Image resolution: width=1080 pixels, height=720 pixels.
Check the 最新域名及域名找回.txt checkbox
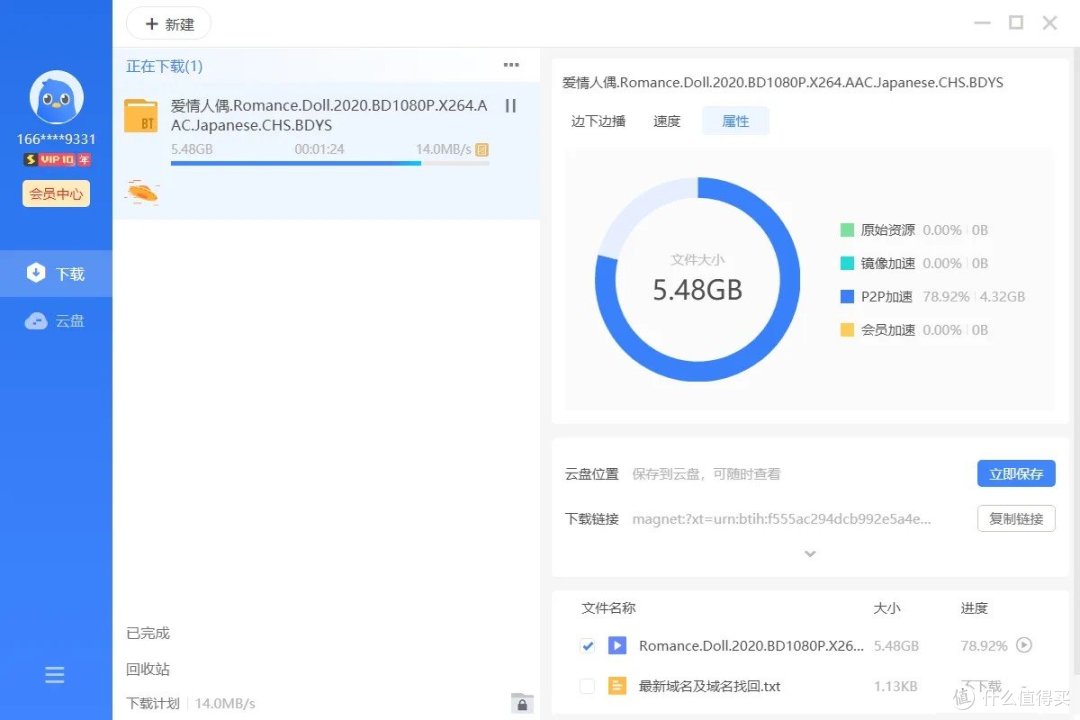(588, 686)
